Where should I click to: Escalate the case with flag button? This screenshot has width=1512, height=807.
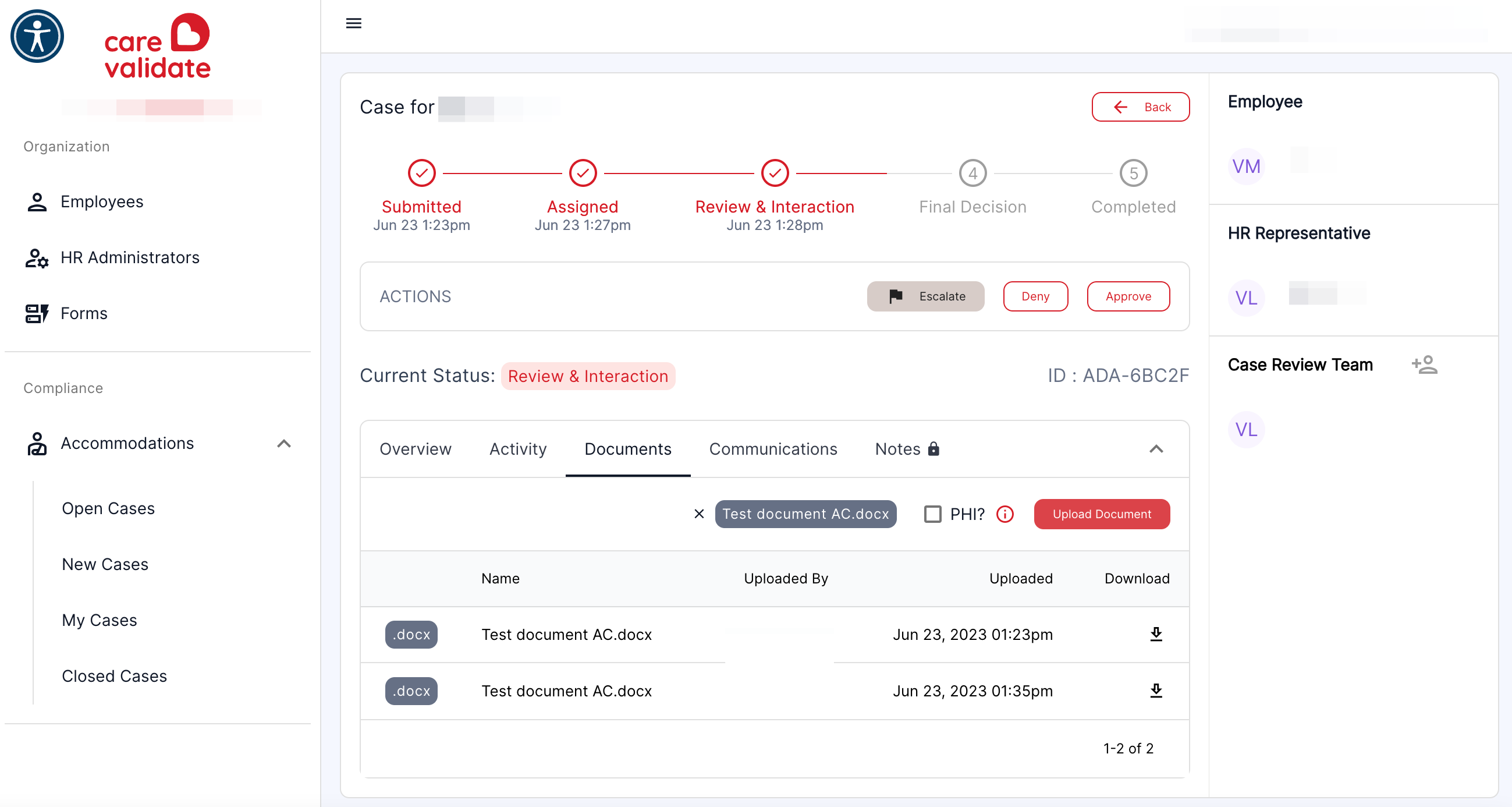pyautogui.click(x=925, y=296)
